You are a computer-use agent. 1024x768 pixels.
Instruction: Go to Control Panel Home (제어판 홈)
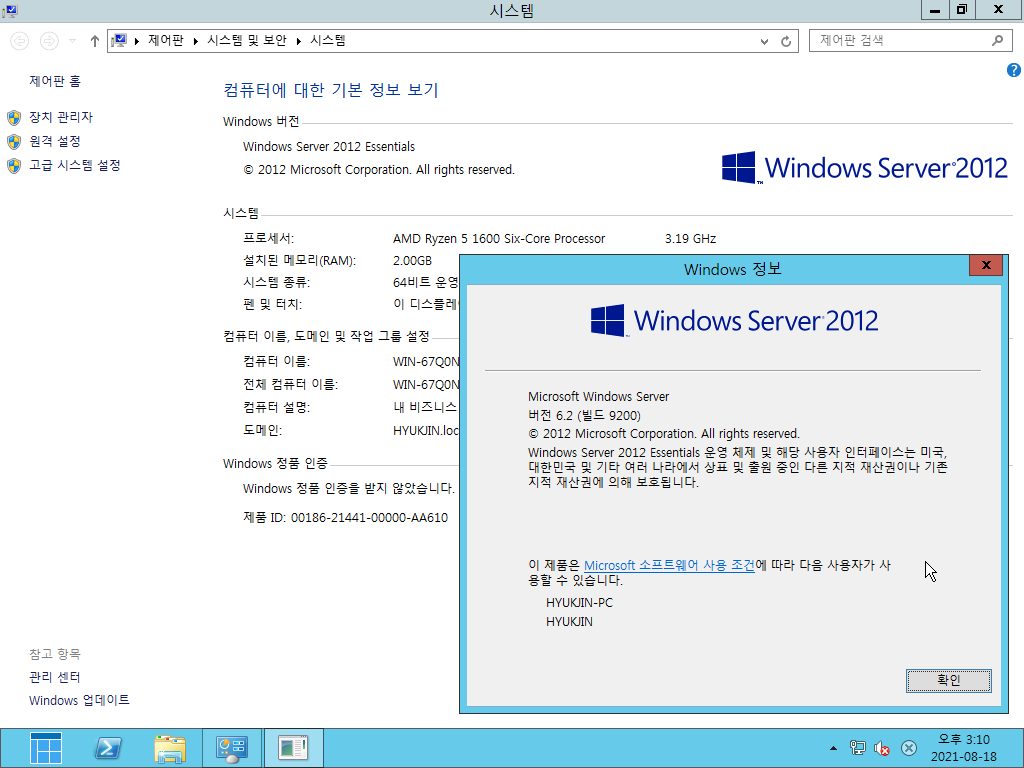(x=55, y=82)
